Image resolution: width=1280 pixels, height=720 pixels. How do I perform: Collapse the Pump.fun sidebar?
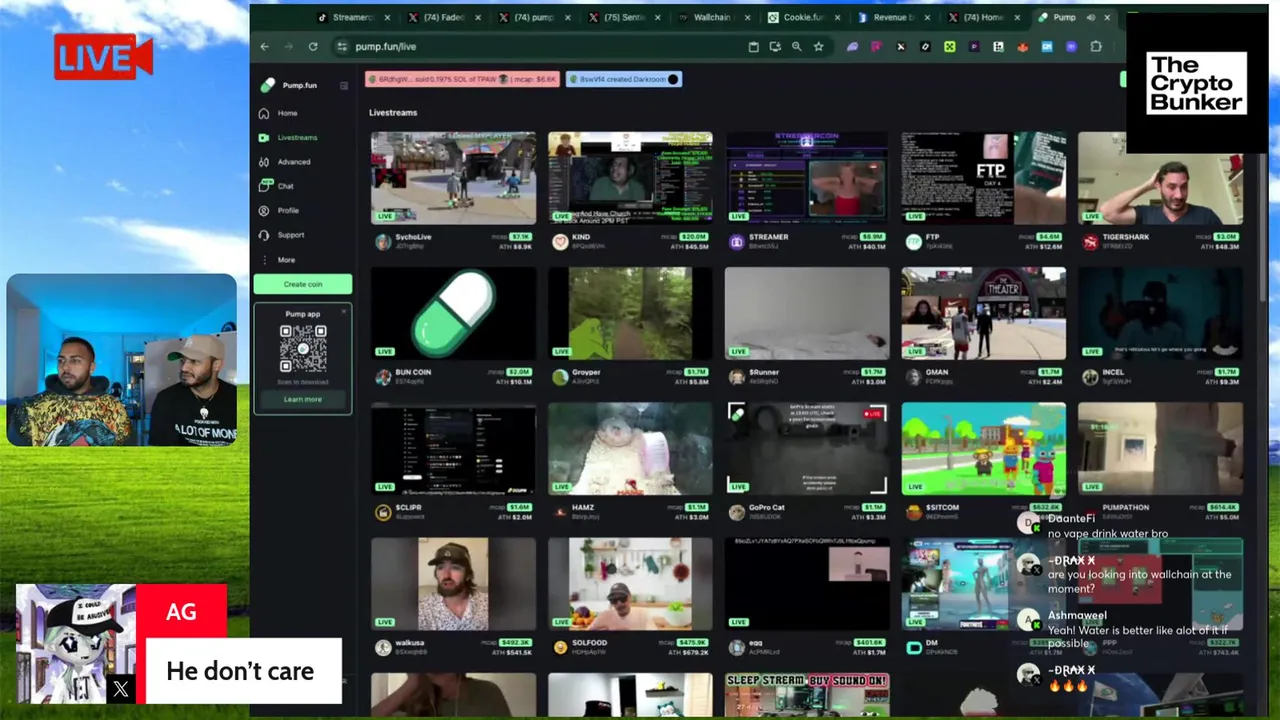click(344, 85)
